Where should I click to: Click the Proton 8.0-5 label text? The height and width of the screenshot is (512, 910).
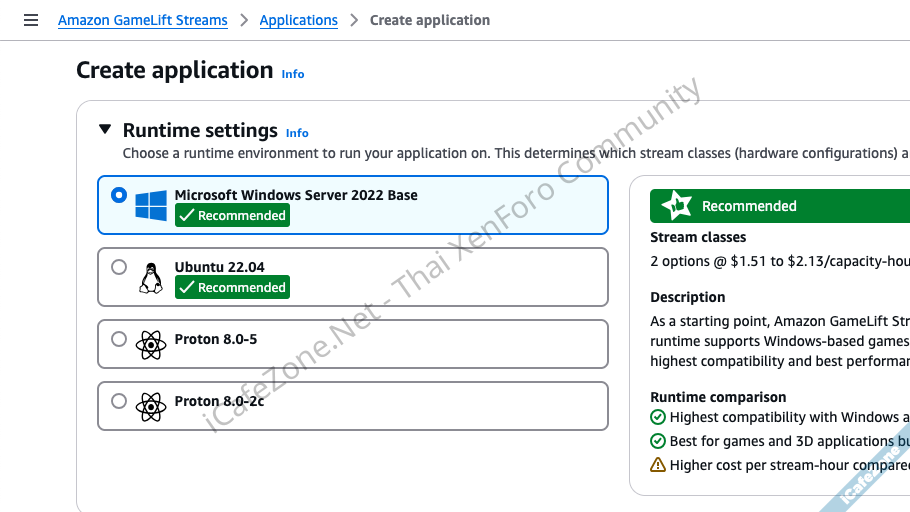(x=216, y=339)
